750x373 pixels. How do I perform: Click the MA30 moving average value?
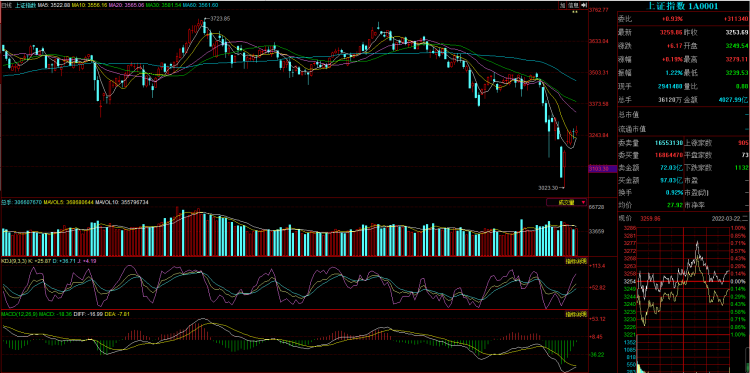point(163,5)
